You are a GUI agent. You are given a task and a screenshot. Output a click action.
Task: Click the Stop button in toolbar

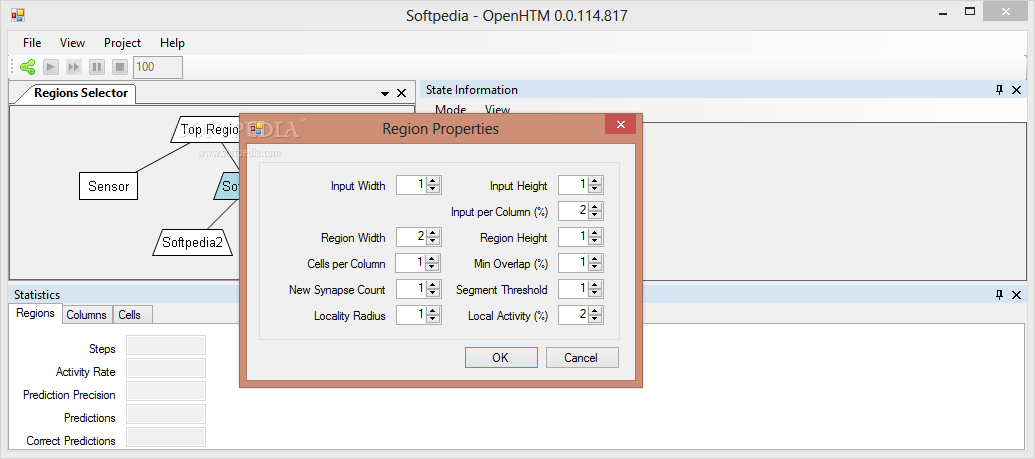click(x=119, y=67)
